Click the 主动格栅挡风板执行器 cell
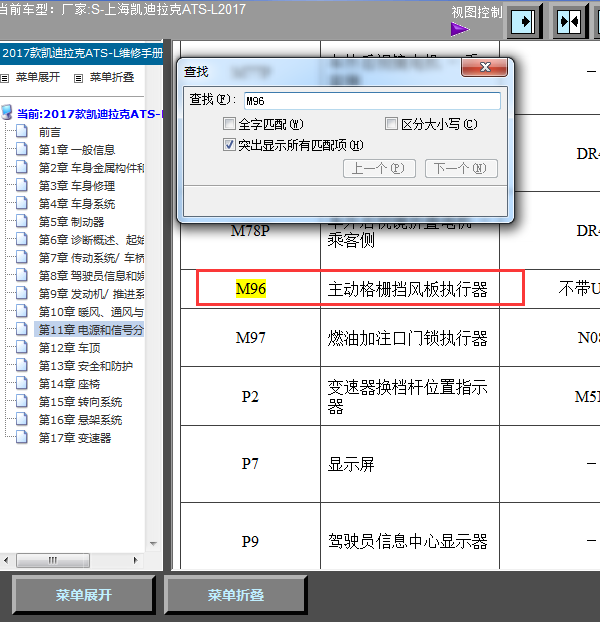 click(x=410, y=289)
